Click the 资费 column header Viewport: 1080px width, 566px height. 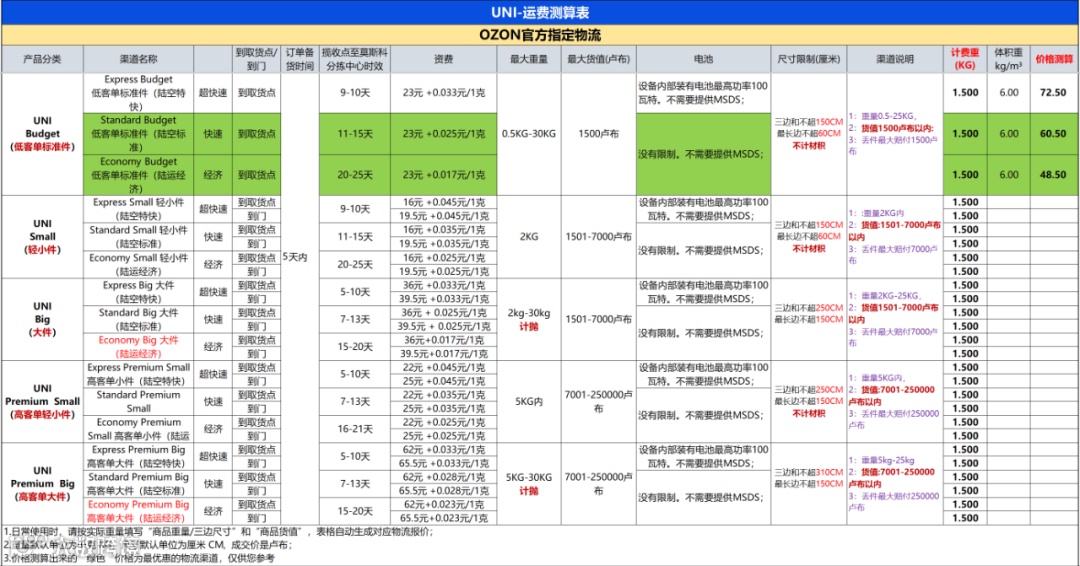[x=444, y=59]
